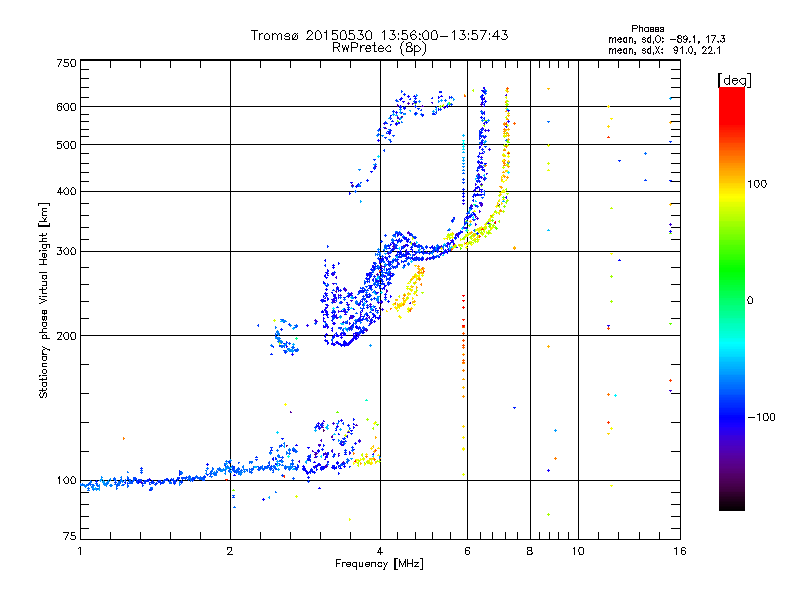The height and width of the screenshot is (600, 800).
Task: Click the x-axis tick label '16'
Action: [680, 551]
